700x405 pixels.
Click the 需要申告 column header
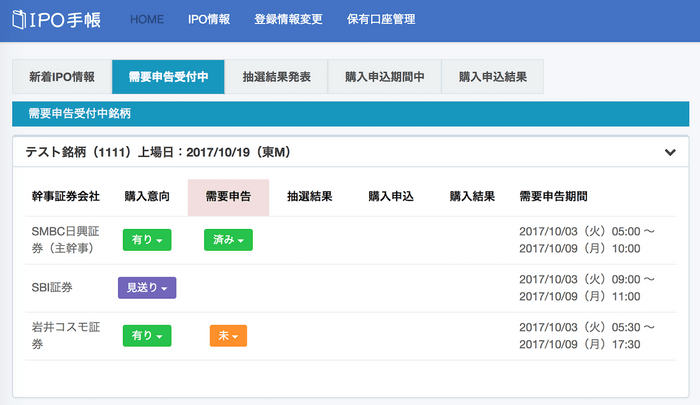[x=227, y=197]
